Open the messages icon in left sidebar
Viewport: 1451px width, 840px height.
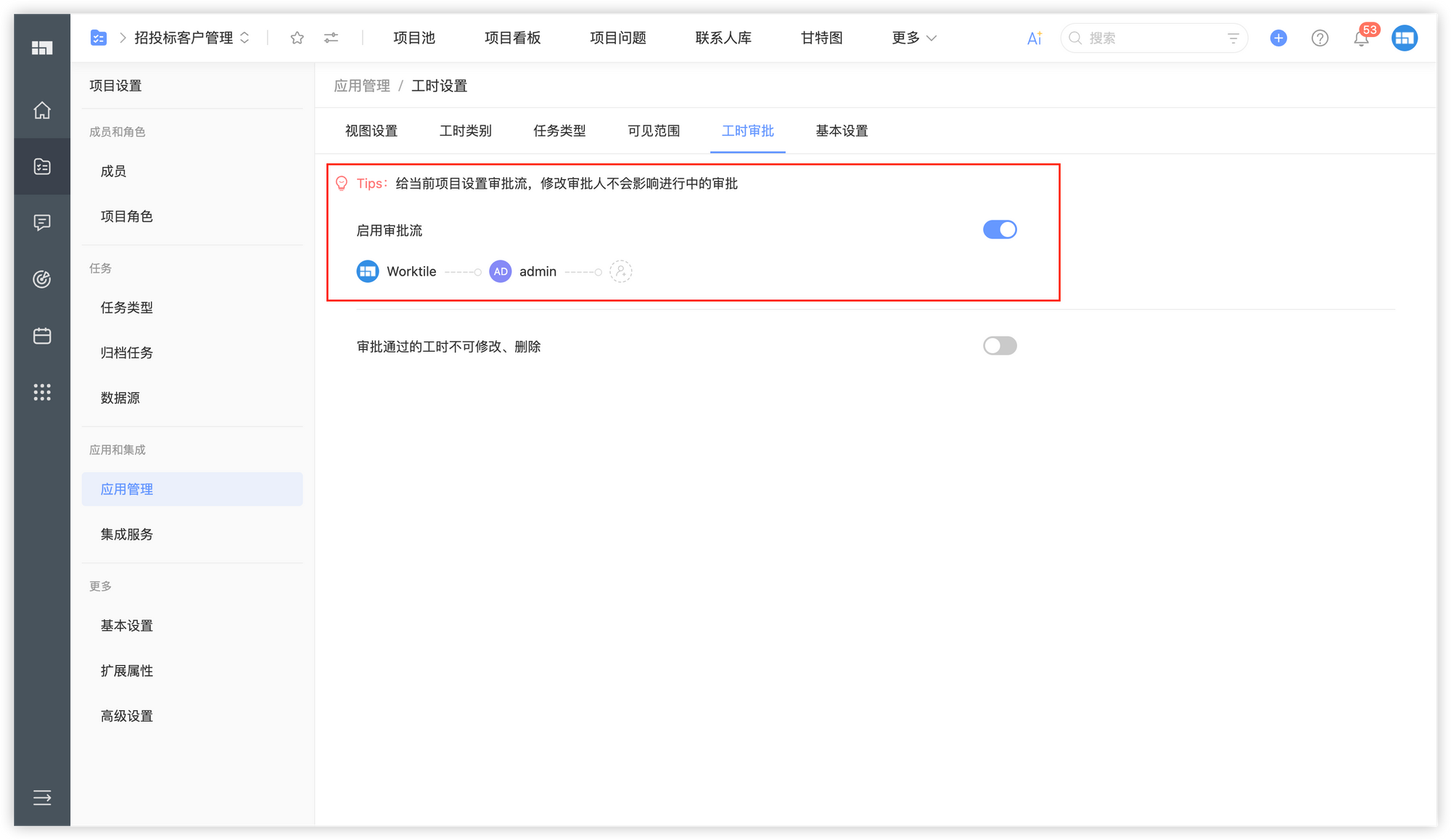(41, 223)
